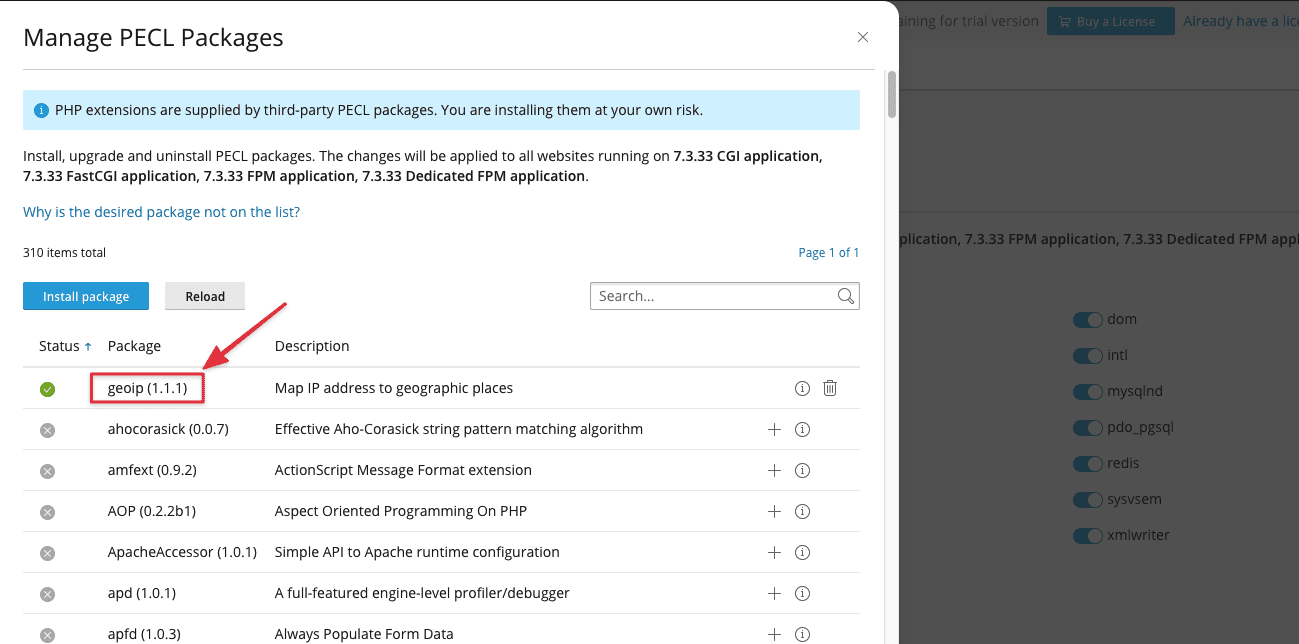Click the search magnifier icon
Image resolution: width=1299 pixels, height=644 pixels.
pos(845,296)
